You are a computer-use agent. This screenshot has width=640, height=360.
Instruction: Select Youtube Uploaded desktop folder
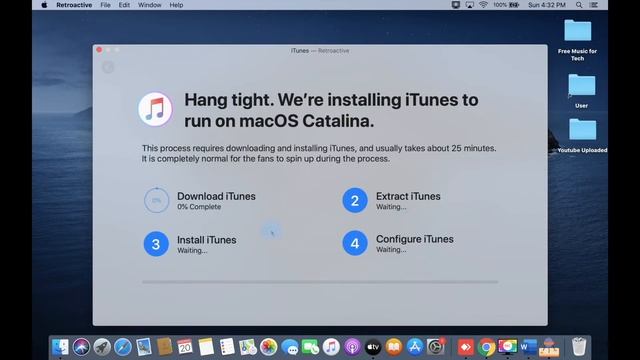582,136
